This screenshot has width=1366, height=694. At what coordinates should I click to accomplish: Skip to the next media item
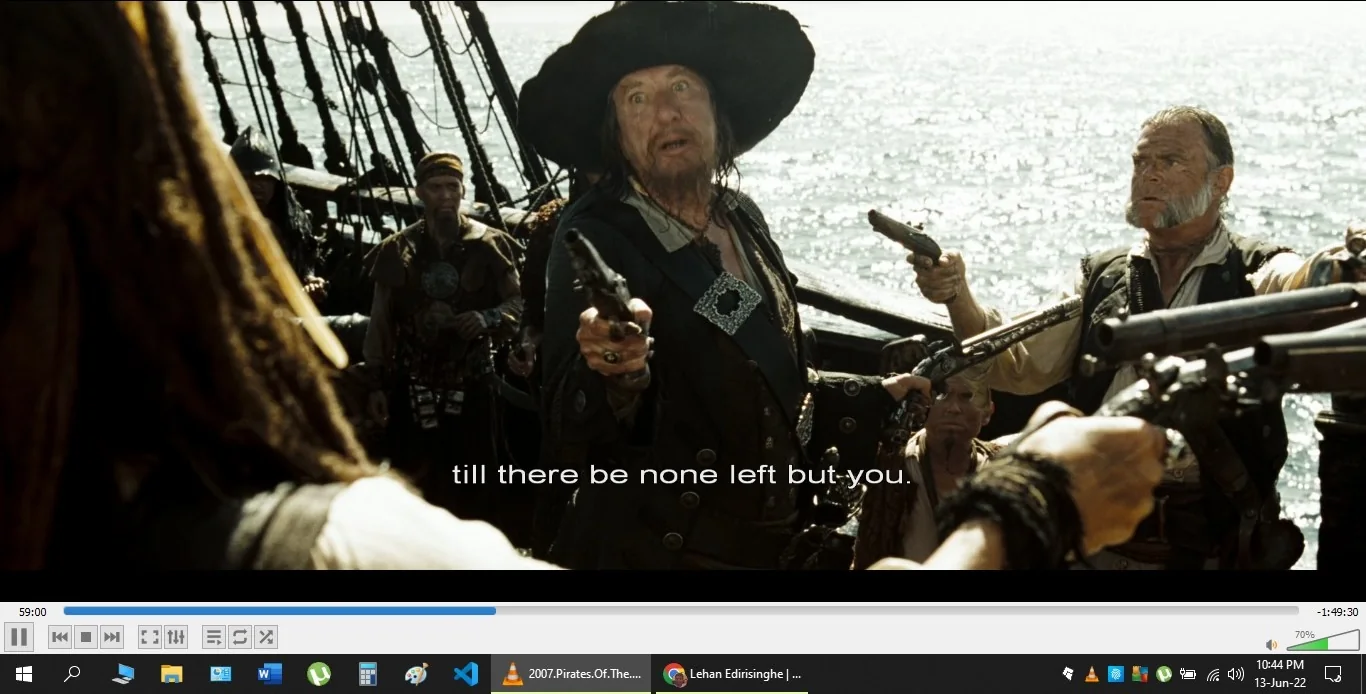112,637
